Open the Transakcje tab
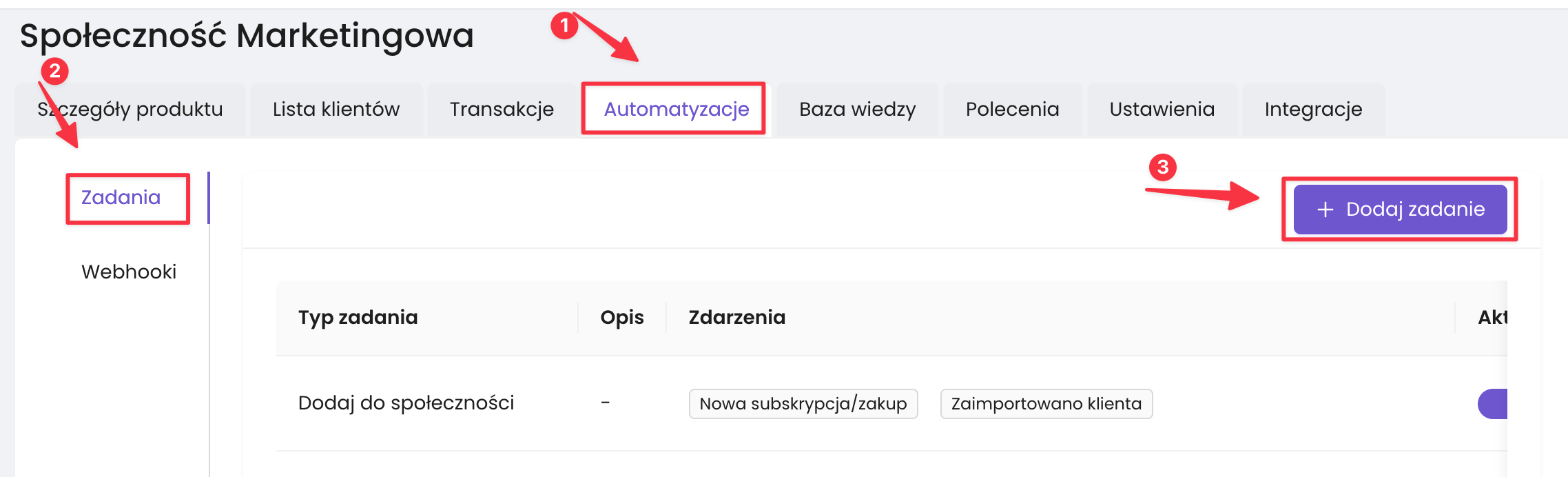This screenshot has height=477, width=1568. (502, 109)
